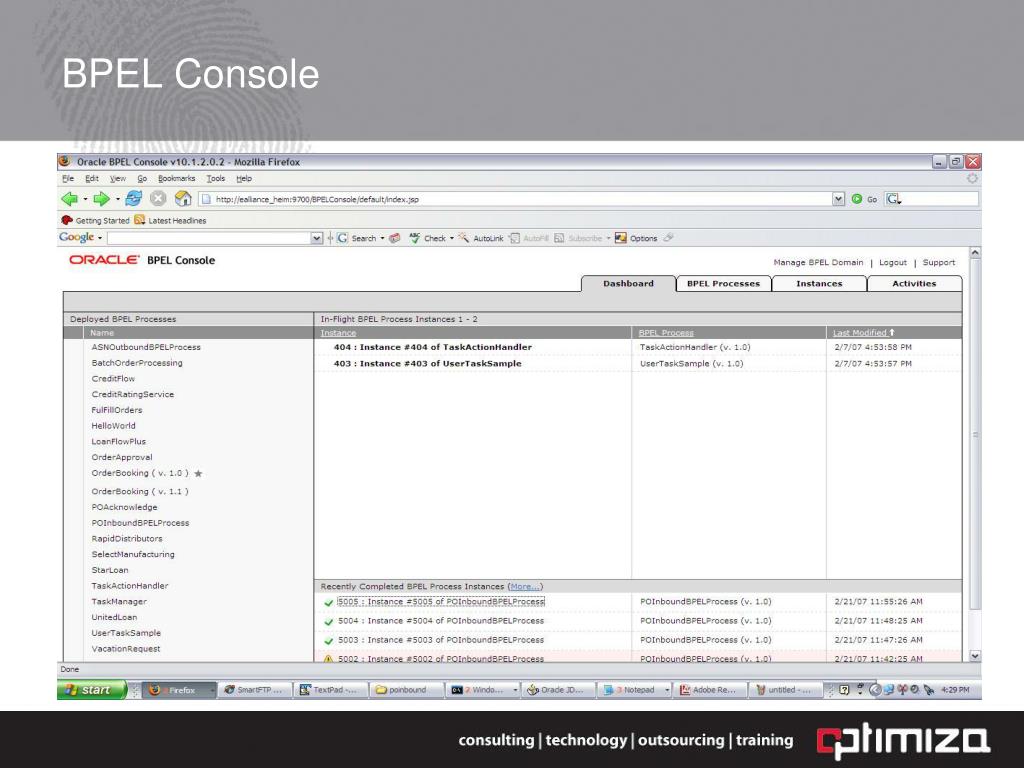Open the Latest Headlines feed bookmark
This screenshot has height=768, width=1024.
point(170,221)
